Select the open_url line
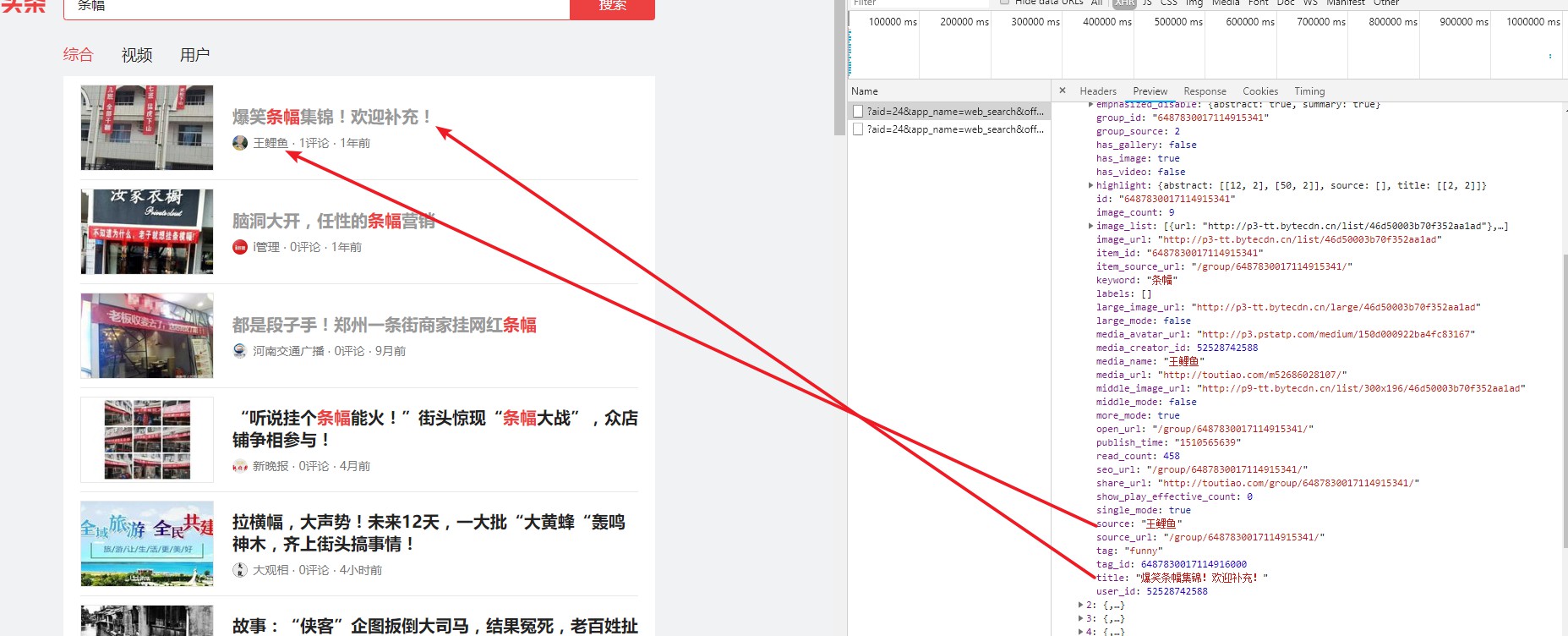The height and width of the screenshot is (636, 1568). pyautogui.click(x=1205, y=429)
